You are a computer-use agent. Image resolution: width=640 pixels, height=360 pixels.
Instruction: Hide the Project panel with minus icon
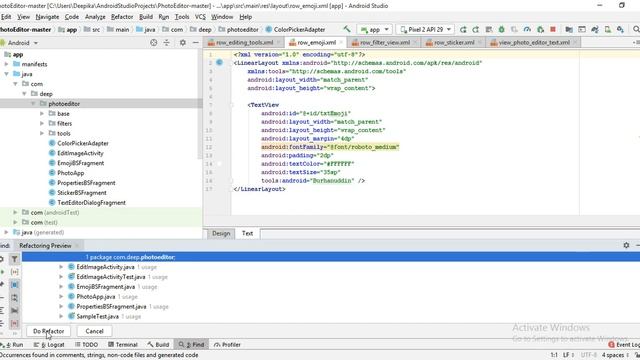196,42
